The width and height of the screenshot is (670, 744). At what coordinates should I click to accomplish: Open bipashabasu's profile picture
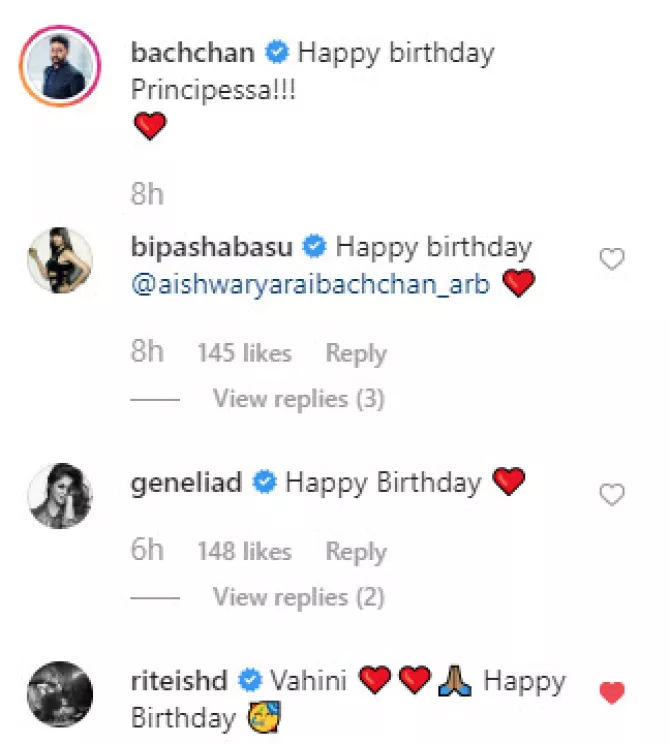[58, 262]
